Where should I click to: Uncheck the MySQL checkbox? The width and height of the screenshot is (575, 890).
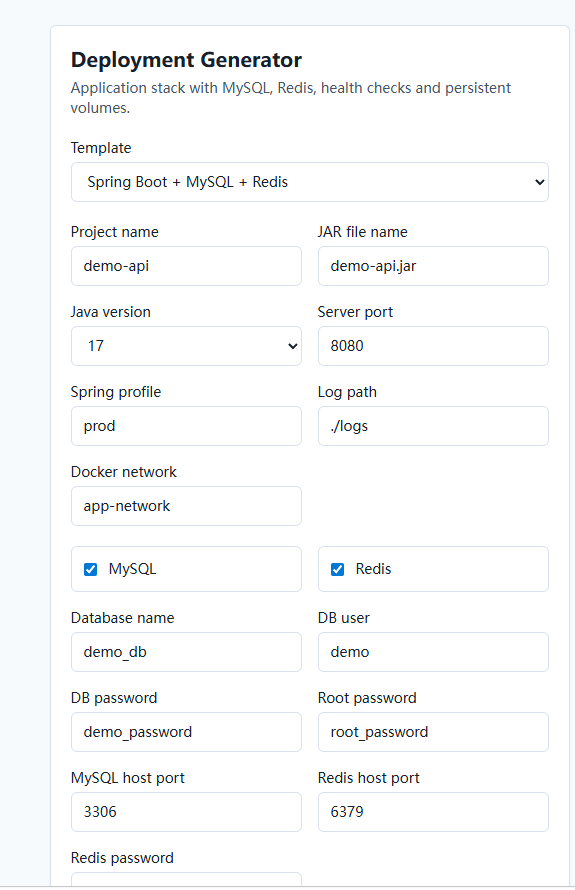[90, 569]
